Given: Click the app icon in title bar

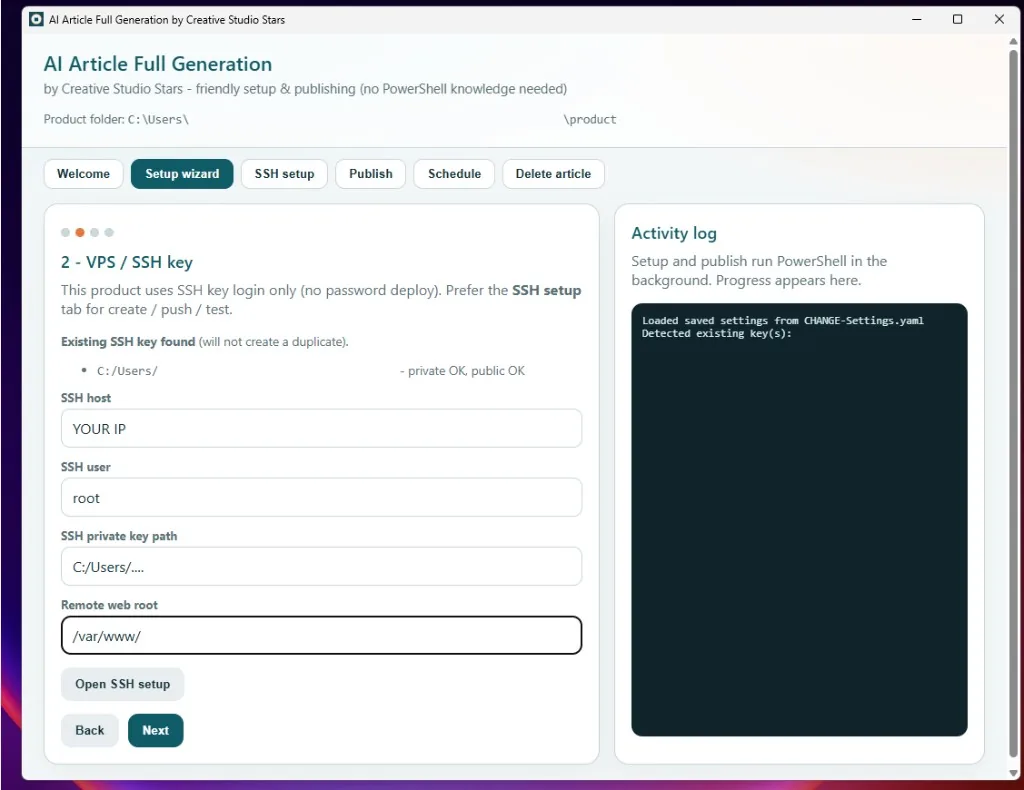Looking at the screenshot, I should (x=37, y=20).
